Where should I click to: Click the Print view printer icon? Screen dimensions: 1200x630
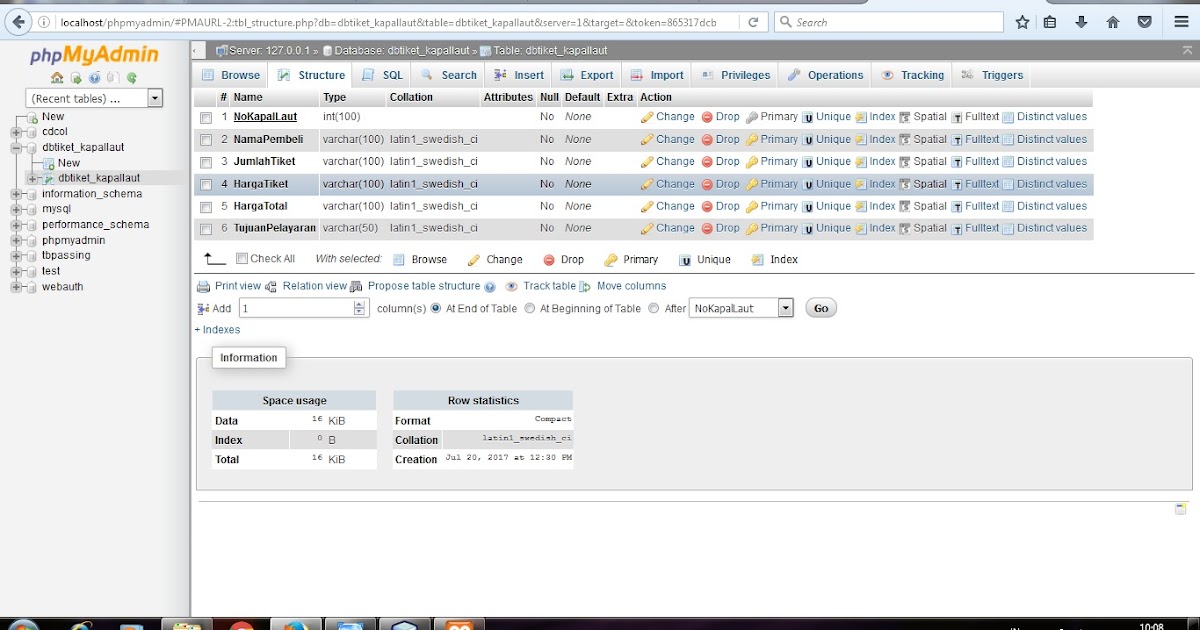click(204, 287)
